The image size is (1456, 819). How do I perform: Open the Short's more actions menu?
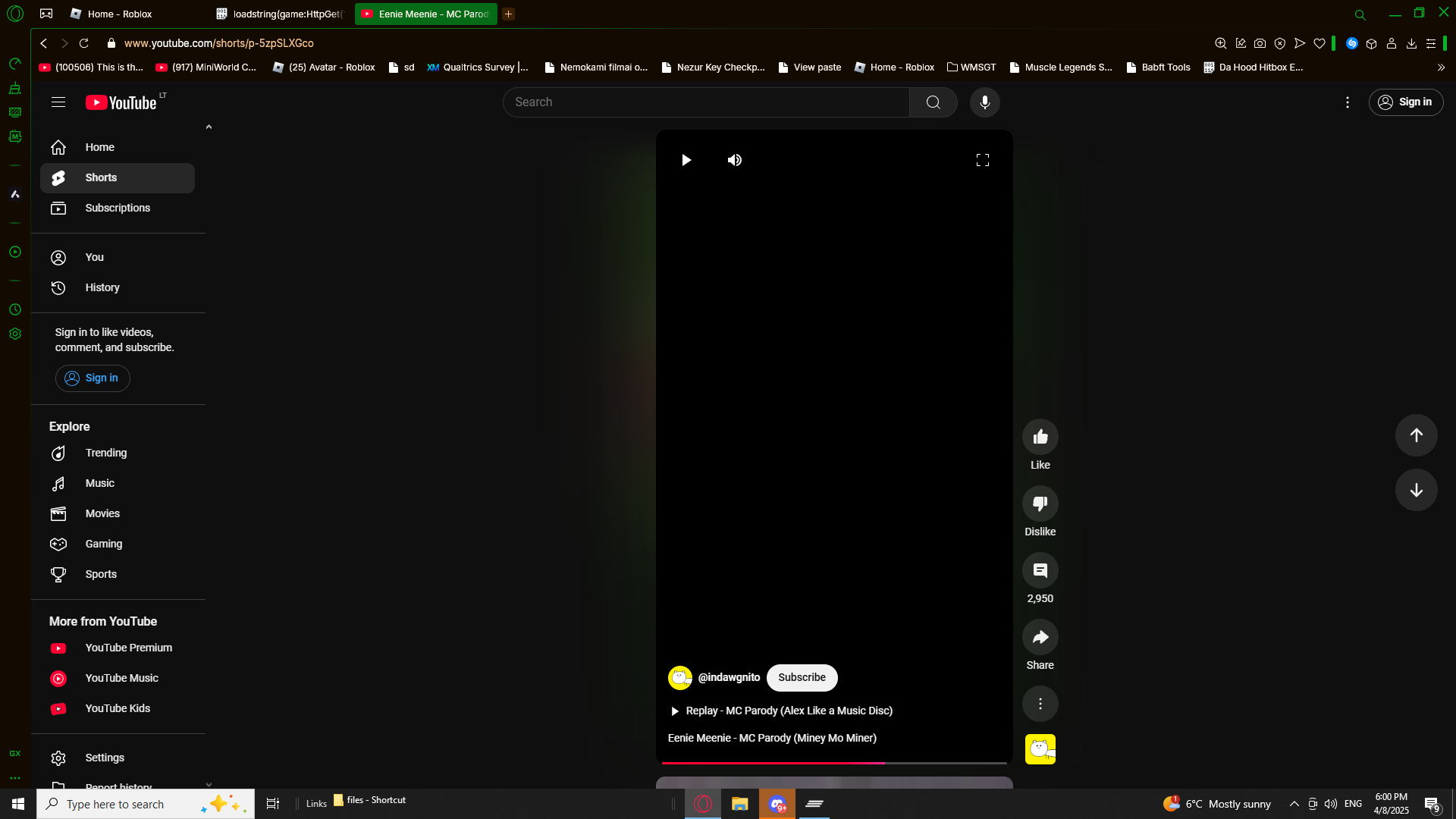point(1040,704)
